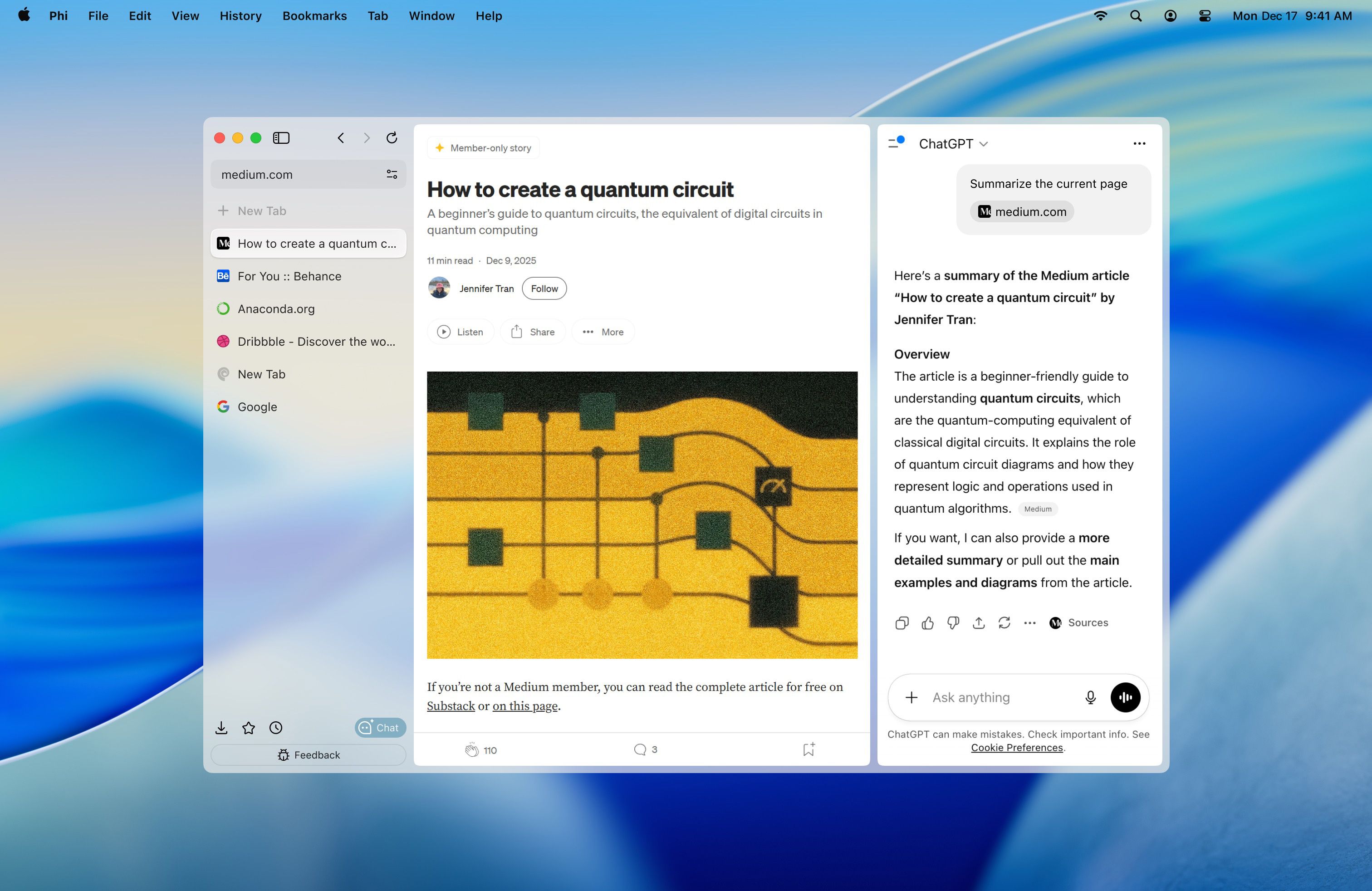The image size is (1372, 891).
Task: Toggle microphone dictation in chat input
Action: [x=1090, y=697]
